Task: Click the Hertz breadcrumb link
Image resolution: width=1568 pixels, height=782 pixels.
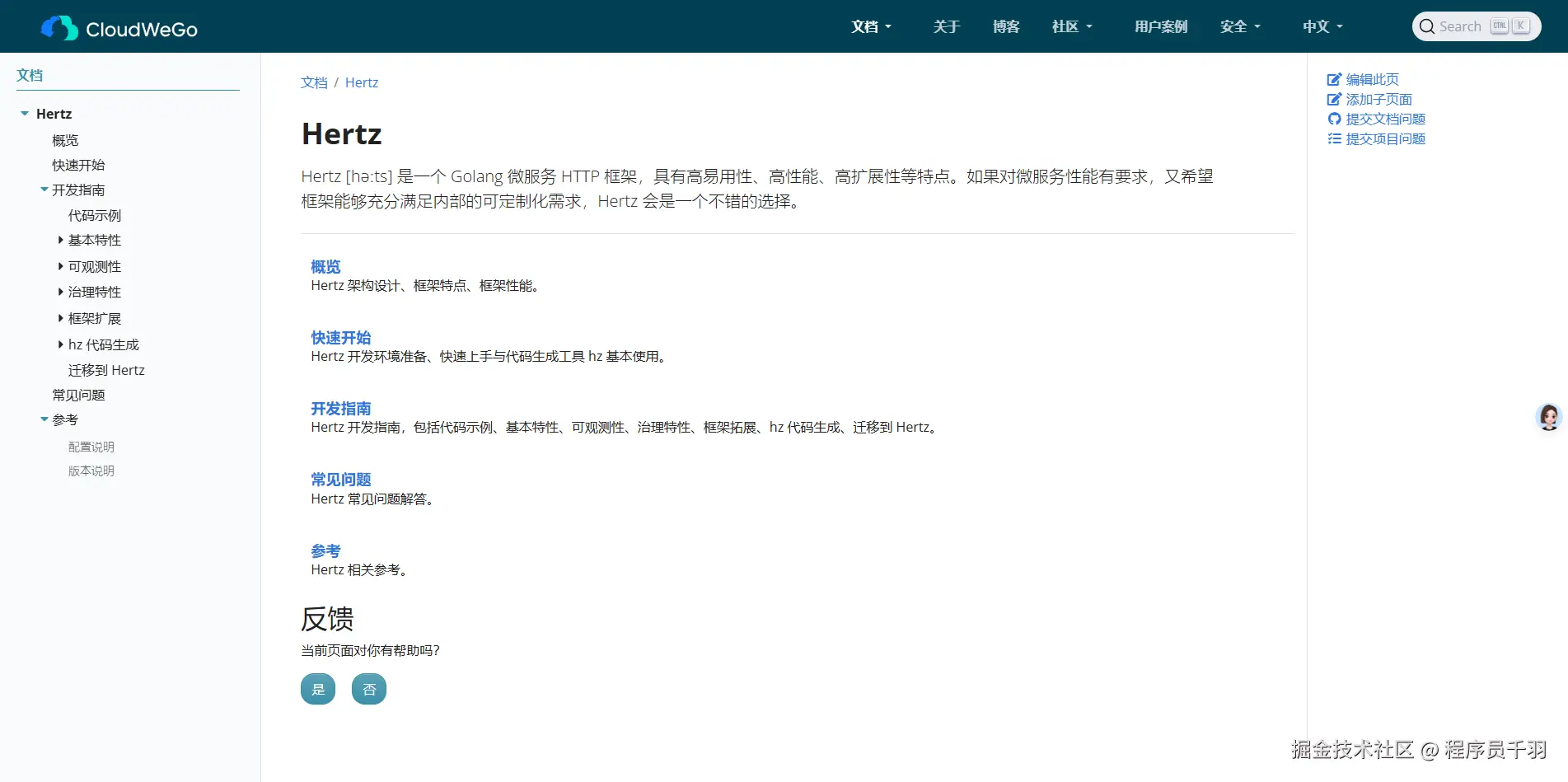Action: [362, 82]
